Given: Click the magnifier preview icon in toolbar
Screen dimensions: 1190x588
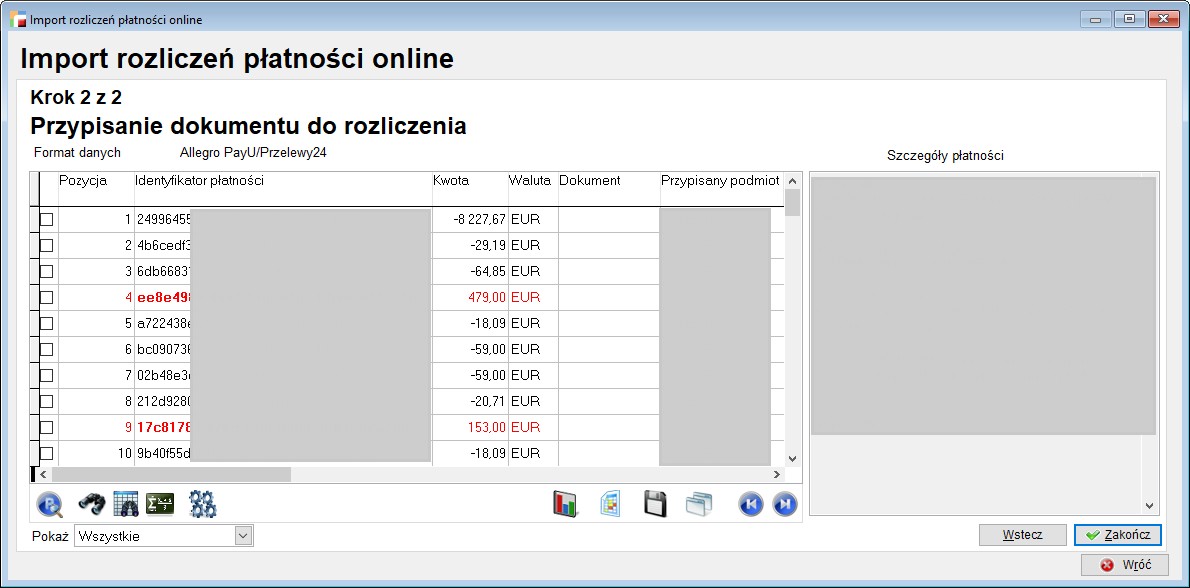Looking at the screenshot, I should coord(50,505).
